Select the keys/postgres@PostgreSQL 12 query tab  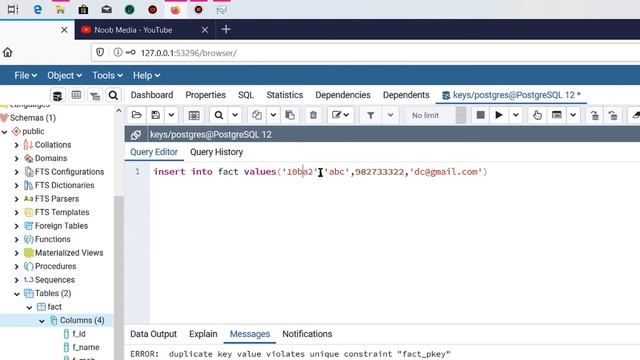pos(511,95)
